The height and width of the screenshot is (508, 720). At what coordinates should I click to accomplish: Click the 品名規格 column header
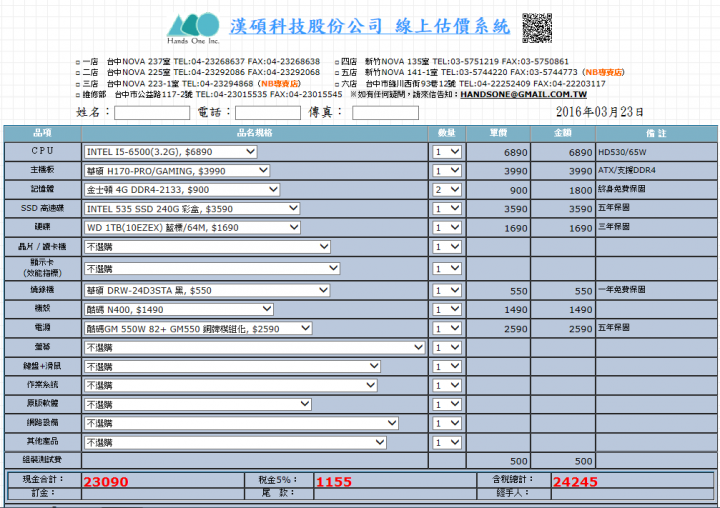click(x=255, y=133)
